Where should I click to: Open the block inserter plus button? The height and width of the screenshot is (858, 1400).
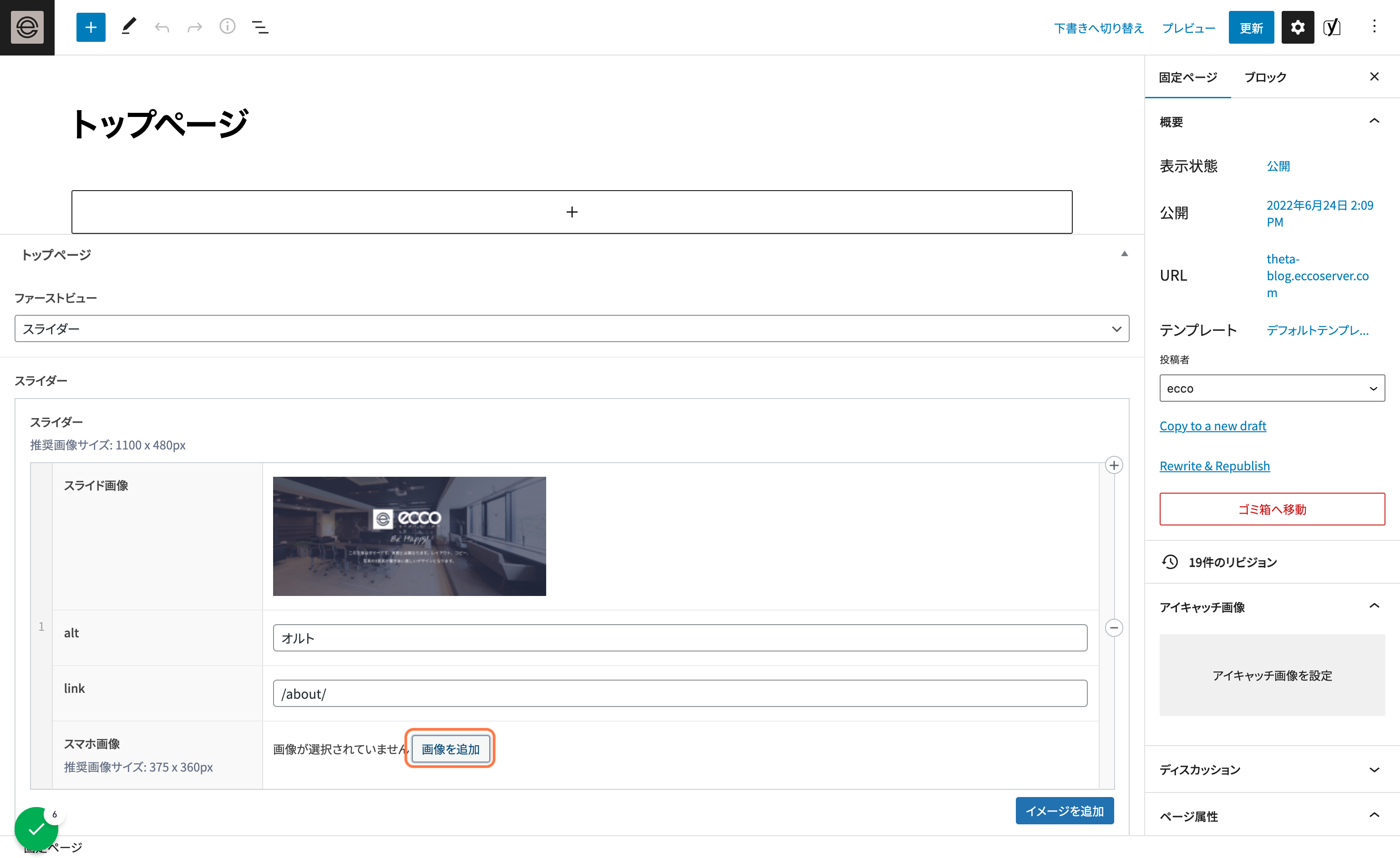(x=91, y=27)
